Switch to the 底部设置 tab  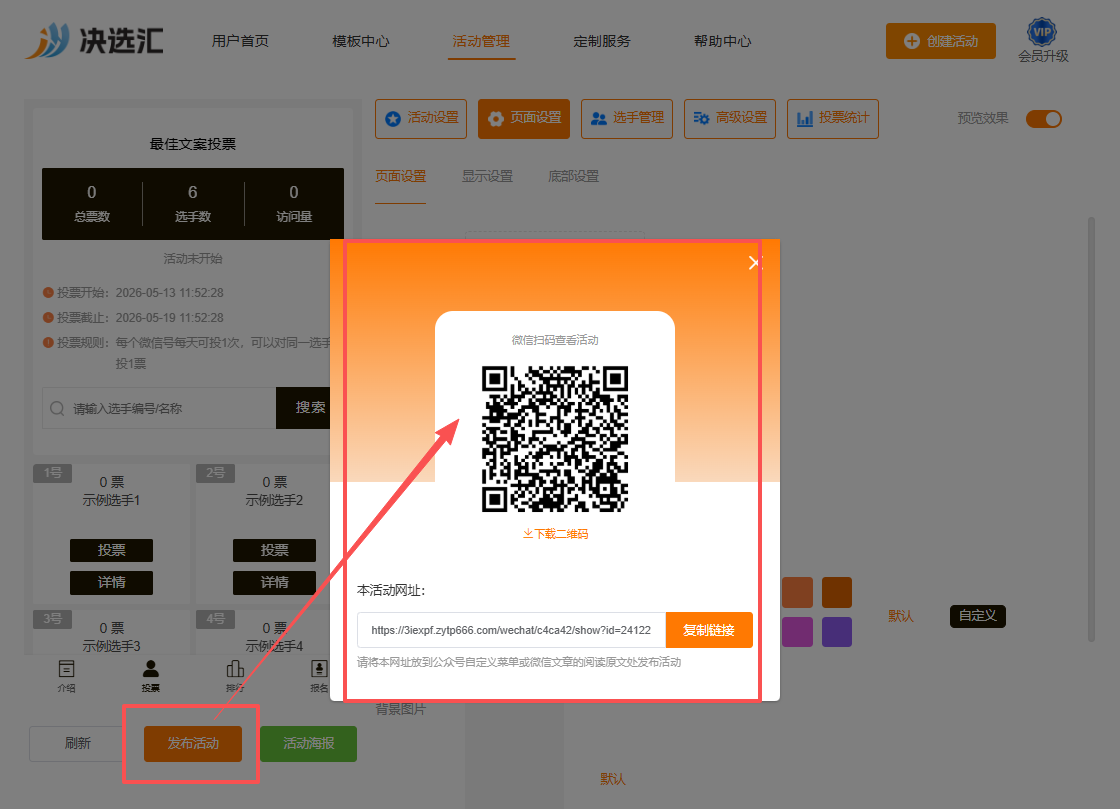click(x=574, y=176)
